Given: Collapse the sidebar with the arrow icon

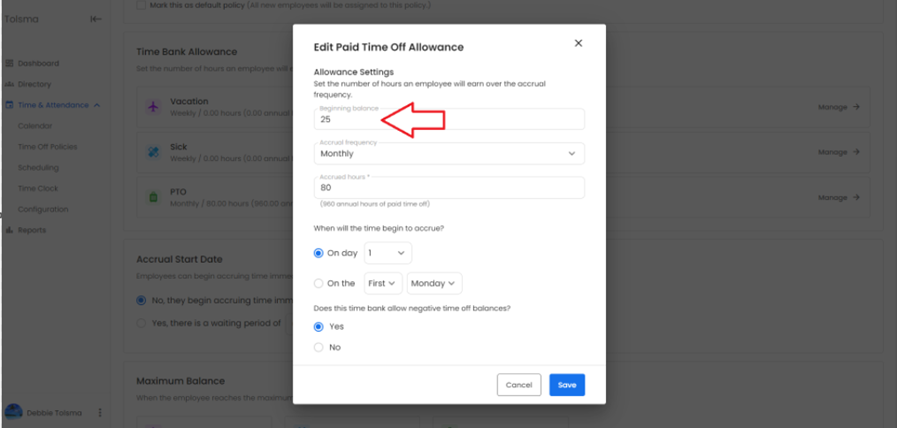Looking at the screenshot, I should (96, 19).
